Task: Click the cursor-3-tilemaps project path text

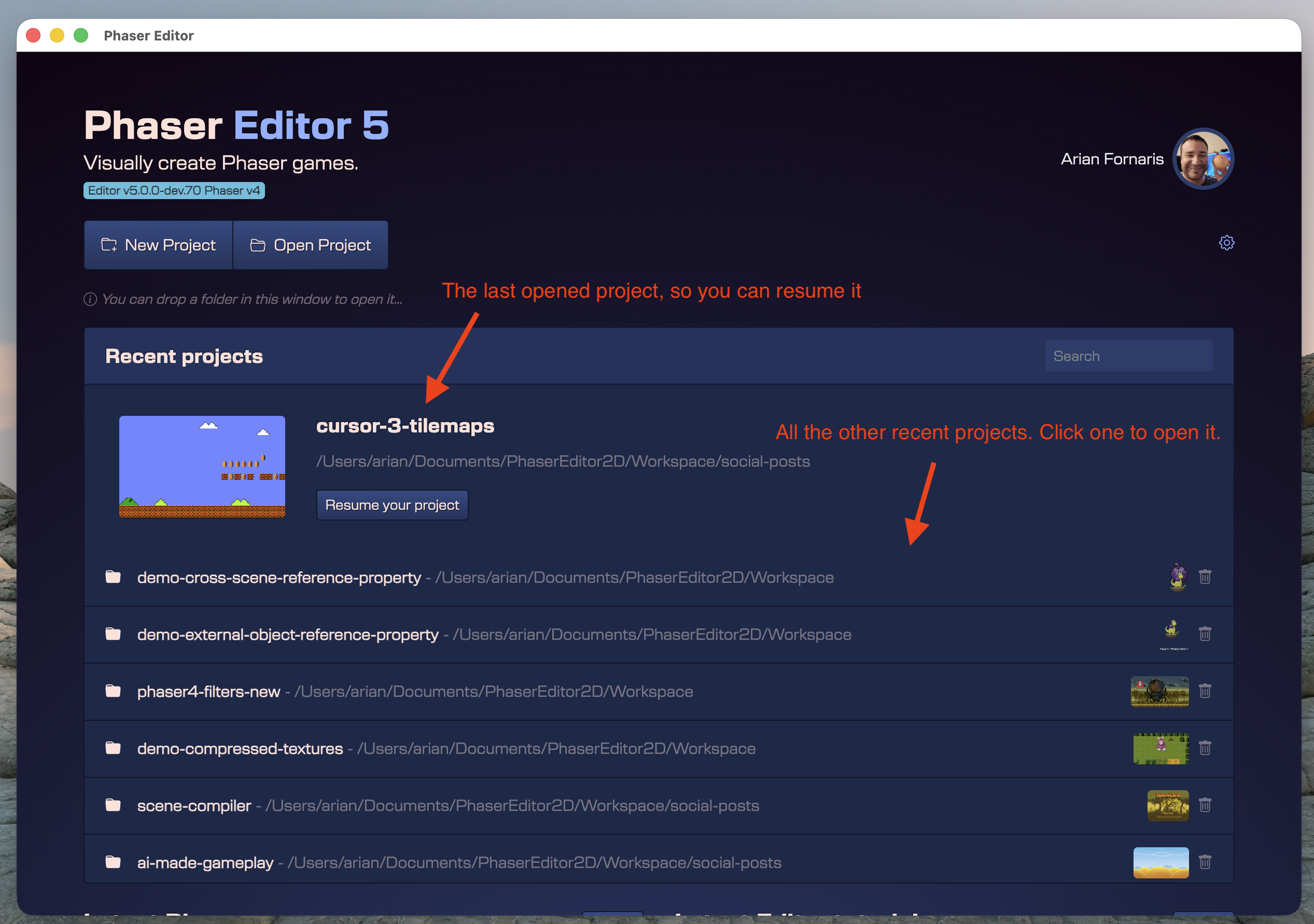Action: (x=563, y=461)
